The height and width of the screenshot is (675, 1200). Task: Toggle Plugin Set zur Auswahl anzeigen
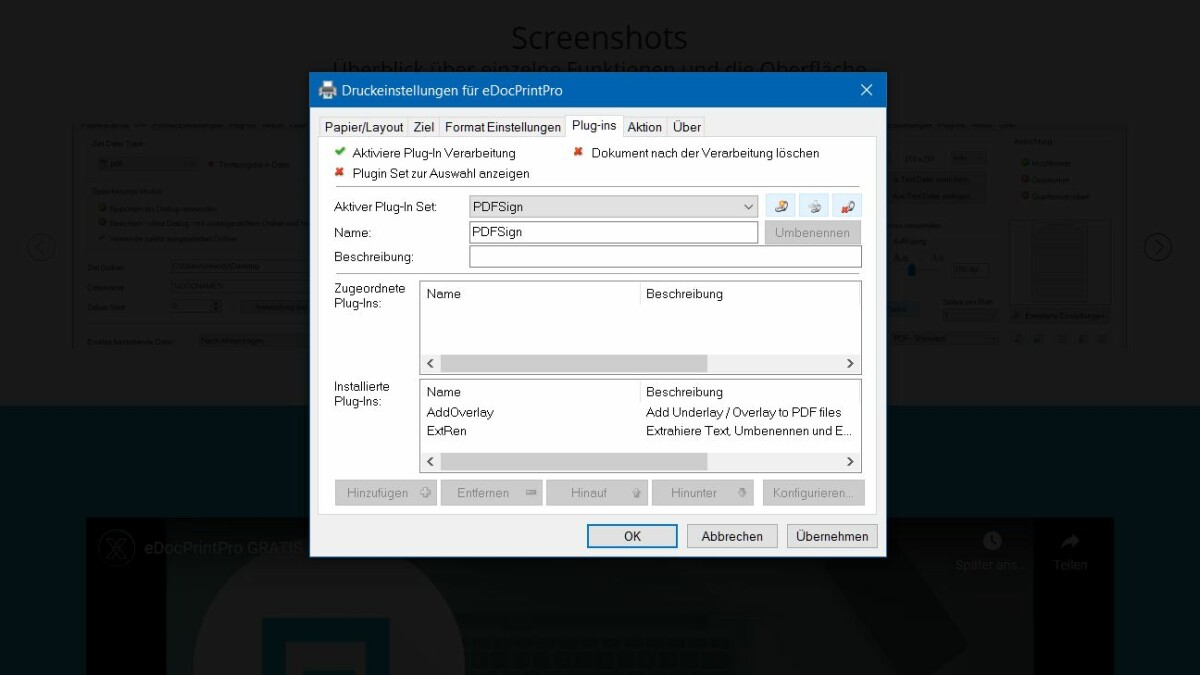click(x=340, y=172)
